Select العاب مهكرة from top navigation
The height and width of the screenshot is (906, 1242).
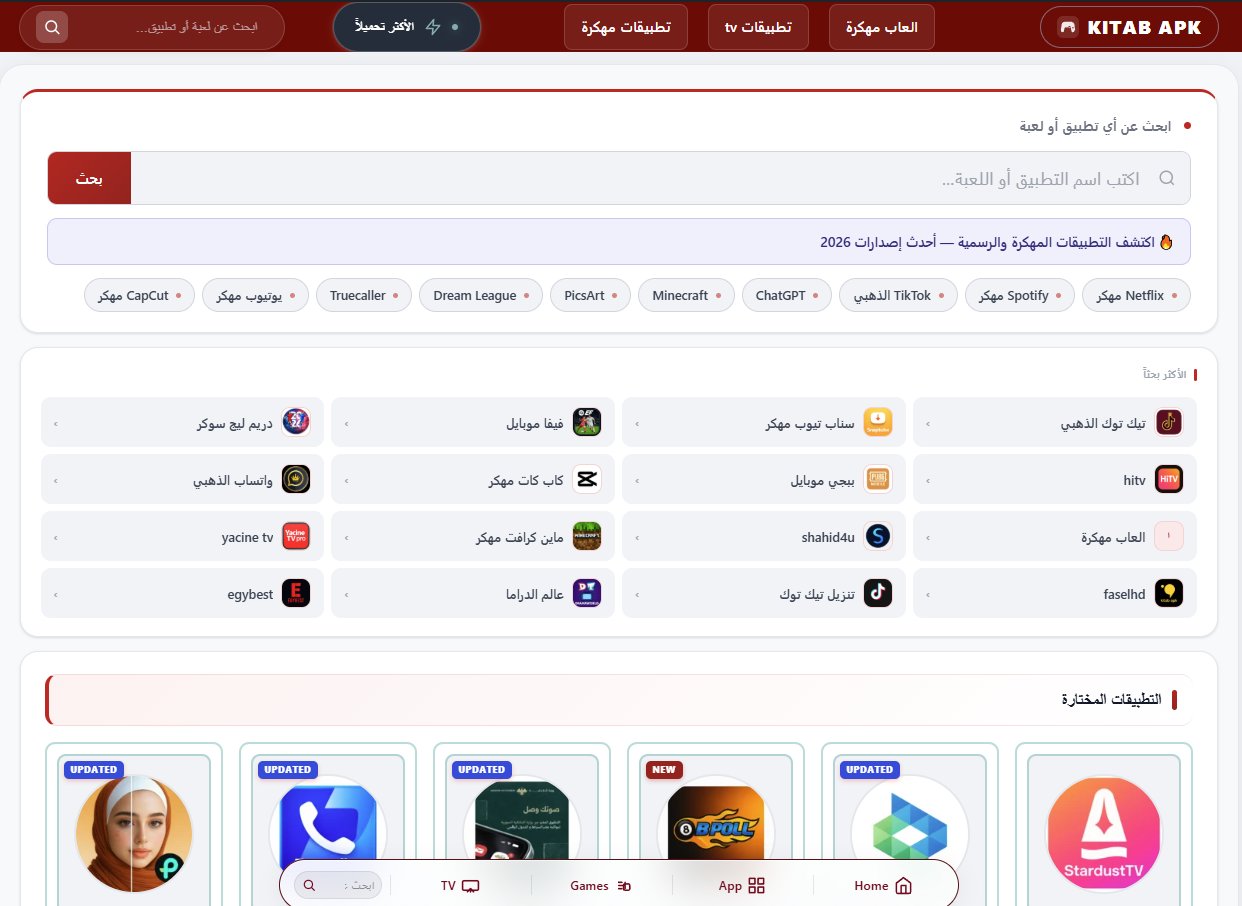coord(881,27)
